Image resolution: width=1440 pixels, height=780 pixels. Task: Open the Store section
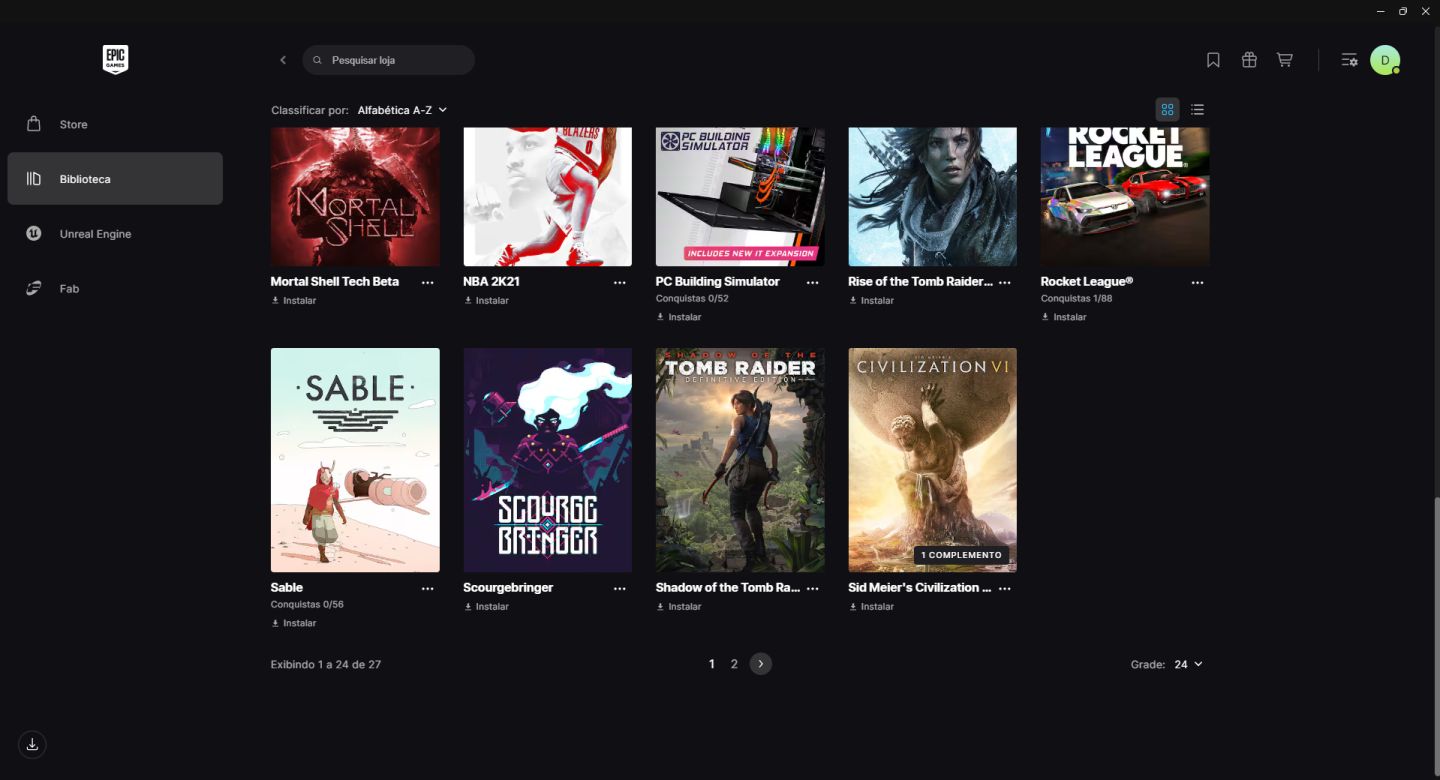click(115, 124)
